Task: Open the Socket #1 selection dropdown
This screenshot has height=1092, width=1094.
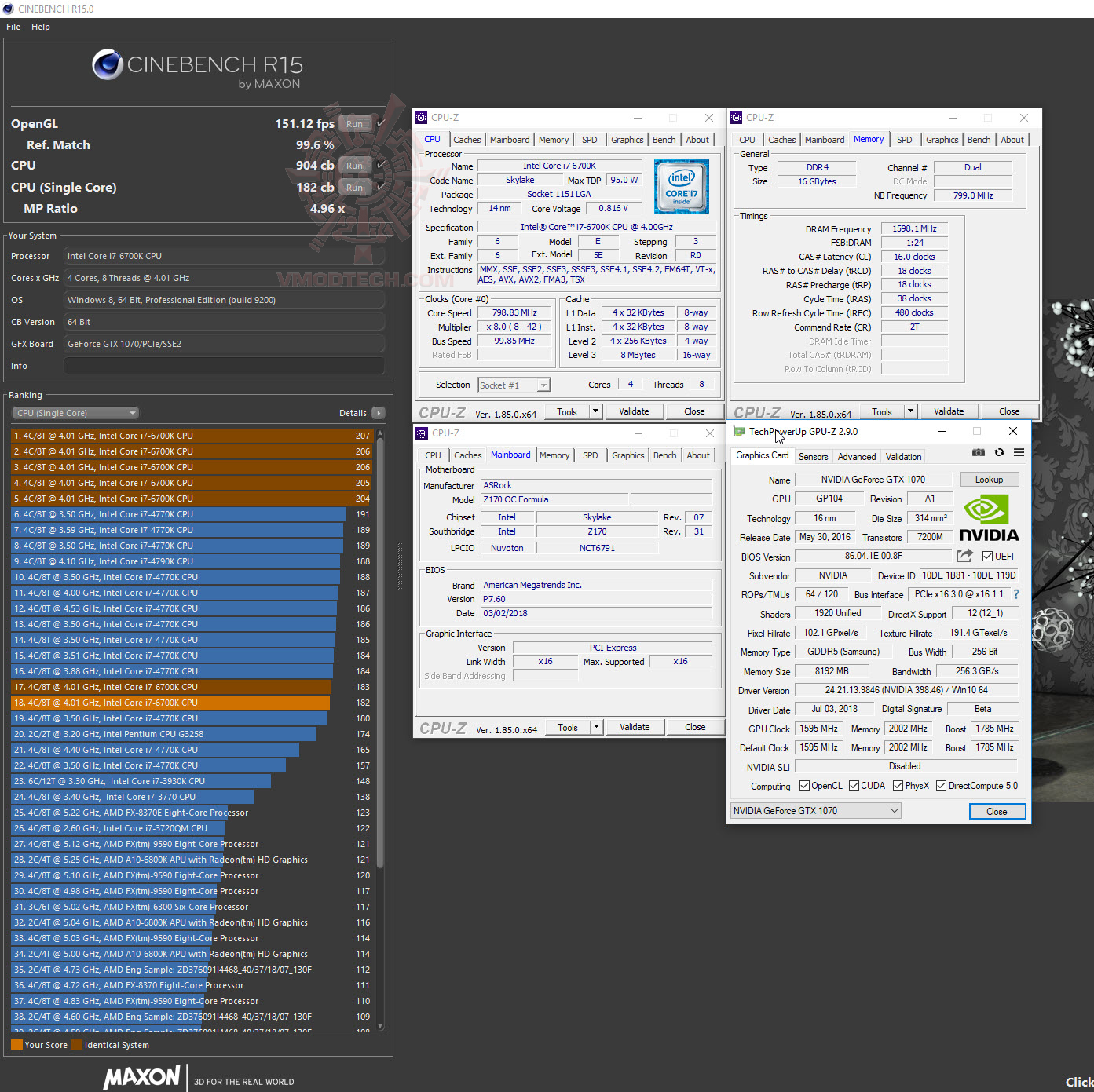Action: [x=514, y=385]
